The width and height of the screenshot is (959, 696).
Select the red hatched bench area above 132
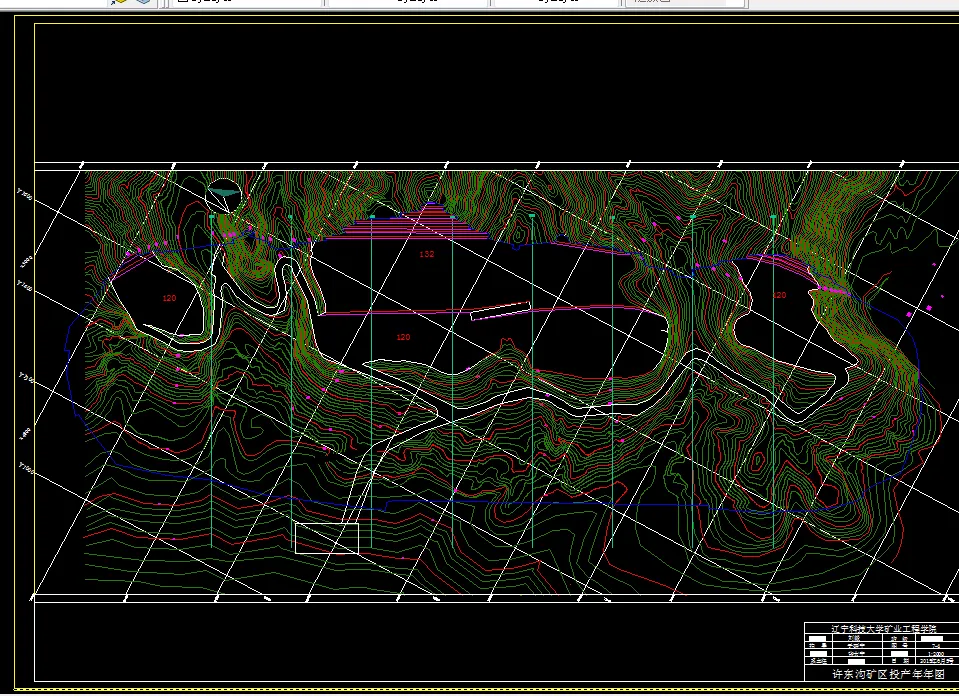tap(409, 222)
